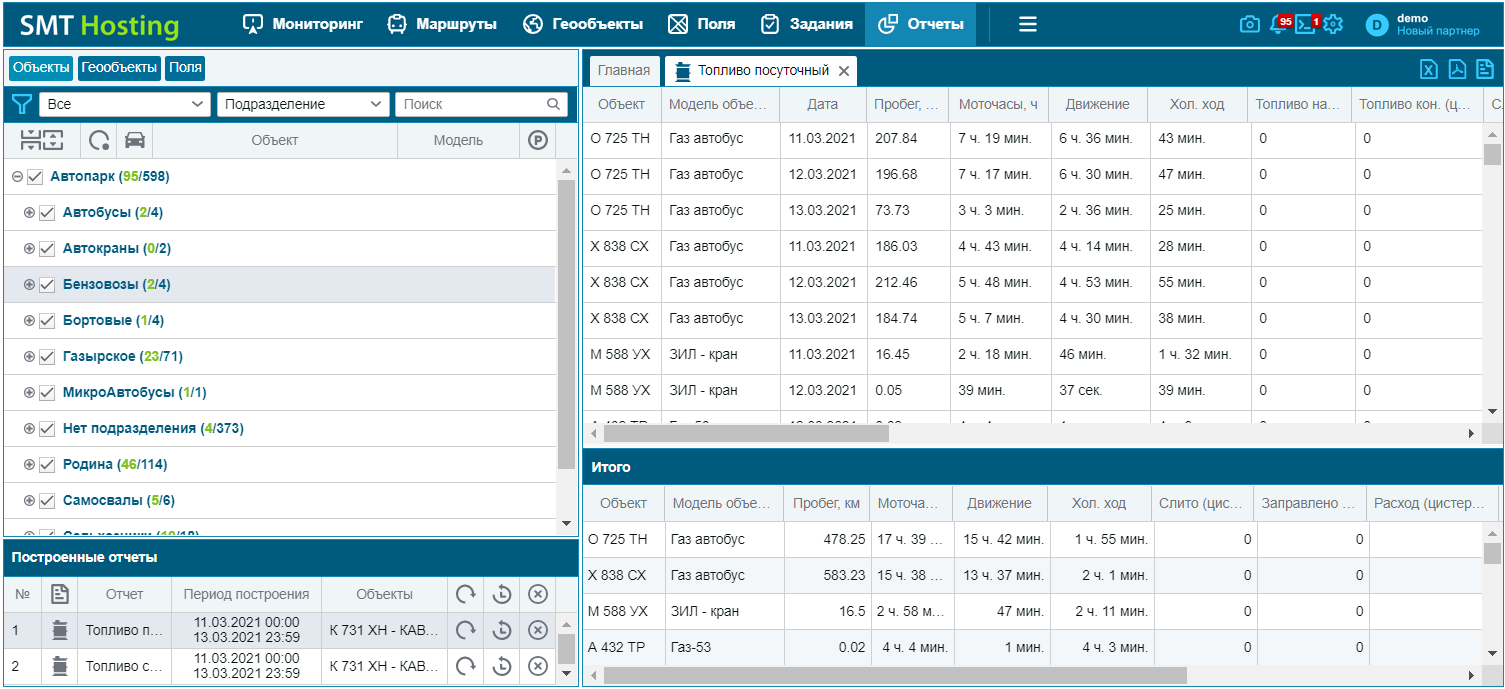1505x689 pixels.
Task: Click the demo user avatar
Action: coord(1378,25)
